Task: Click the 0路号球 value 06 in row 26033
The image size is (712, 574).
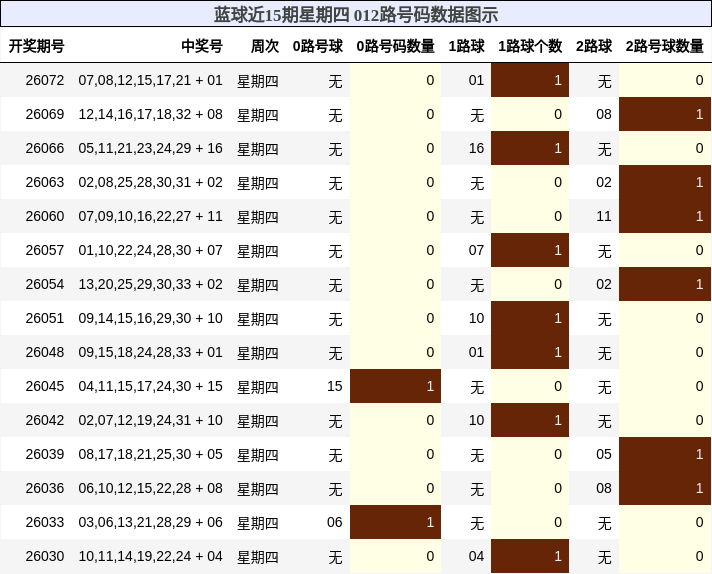Action: point(335,522)
